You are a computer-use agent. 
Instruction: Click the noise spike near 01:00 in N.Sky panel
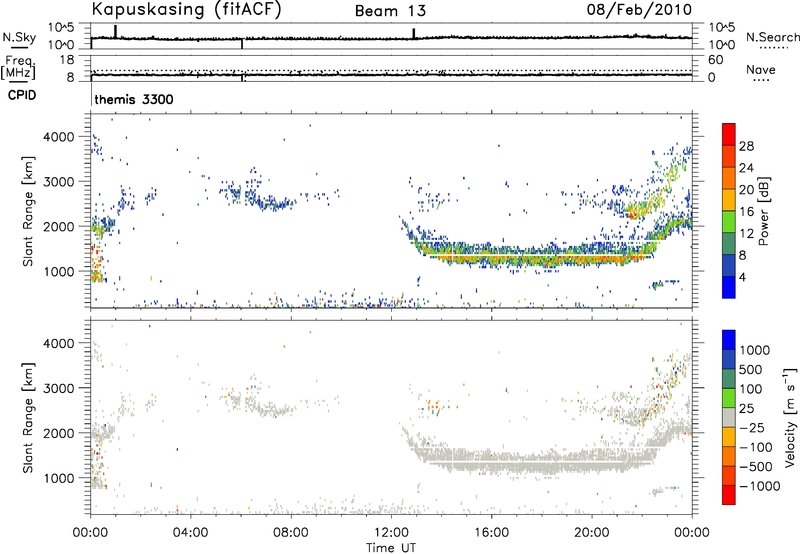[115, 31]
